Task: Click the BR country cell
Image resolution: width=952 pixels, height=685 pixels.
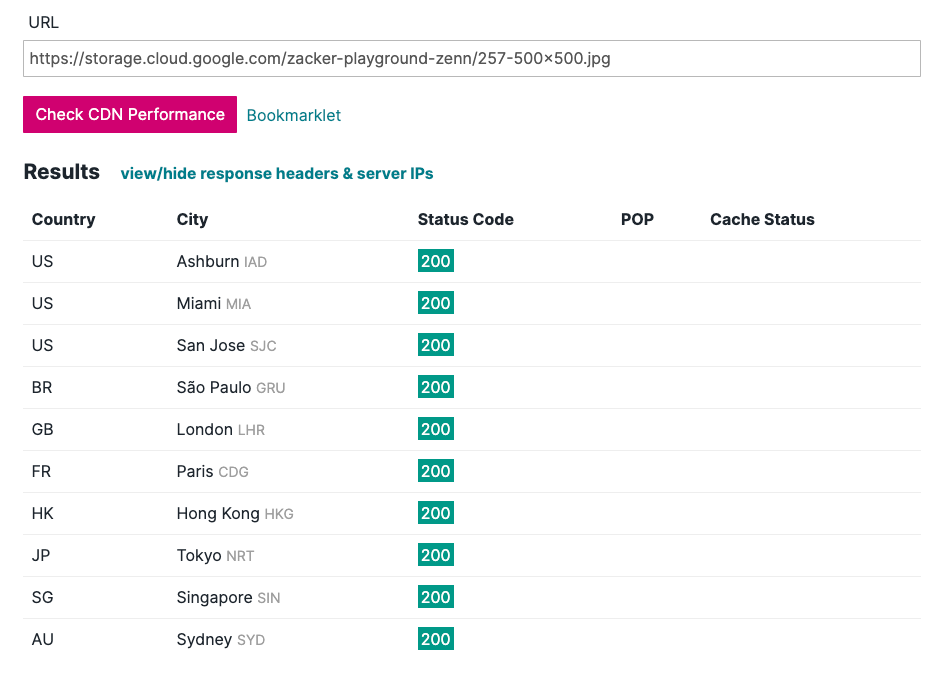Action: (42, 387)
